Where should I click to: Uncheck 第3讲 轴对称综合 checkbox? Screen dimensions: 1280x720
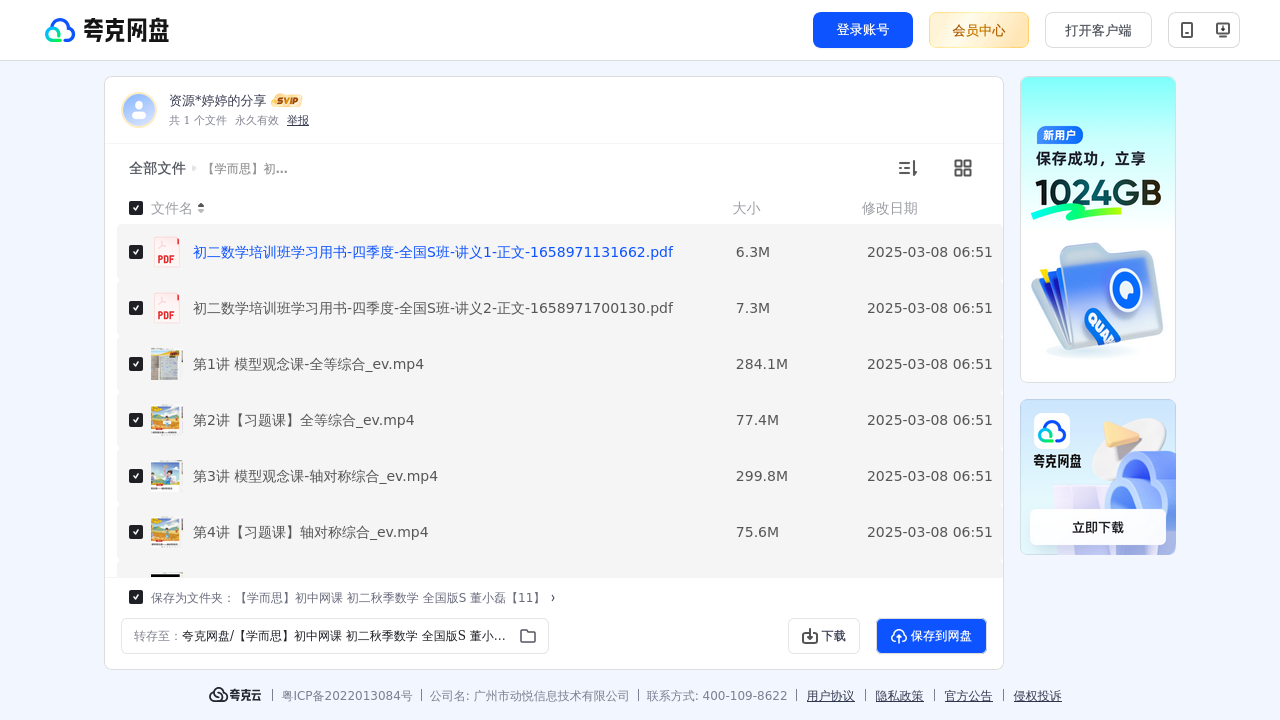tap(136, 476)
